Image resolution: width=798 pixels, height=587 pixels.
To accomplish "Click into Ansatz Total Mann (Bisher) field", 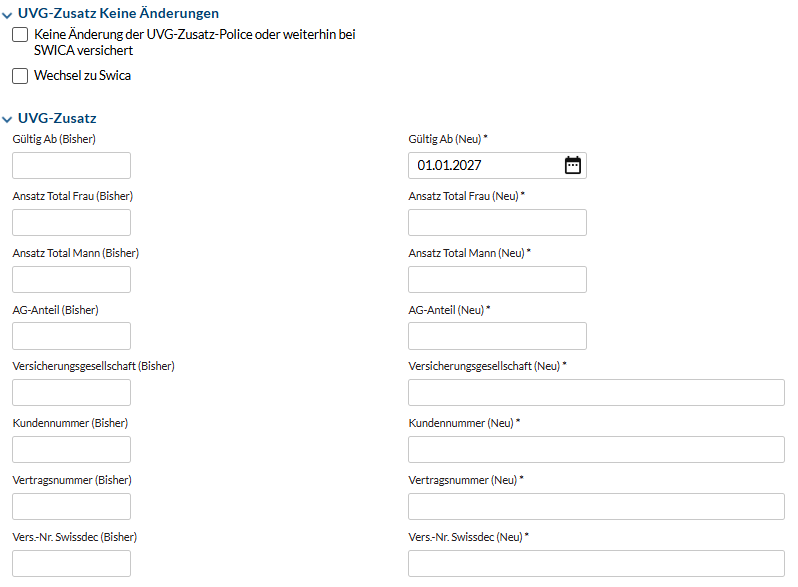I will pyautogui.click(x=71, y=279).
